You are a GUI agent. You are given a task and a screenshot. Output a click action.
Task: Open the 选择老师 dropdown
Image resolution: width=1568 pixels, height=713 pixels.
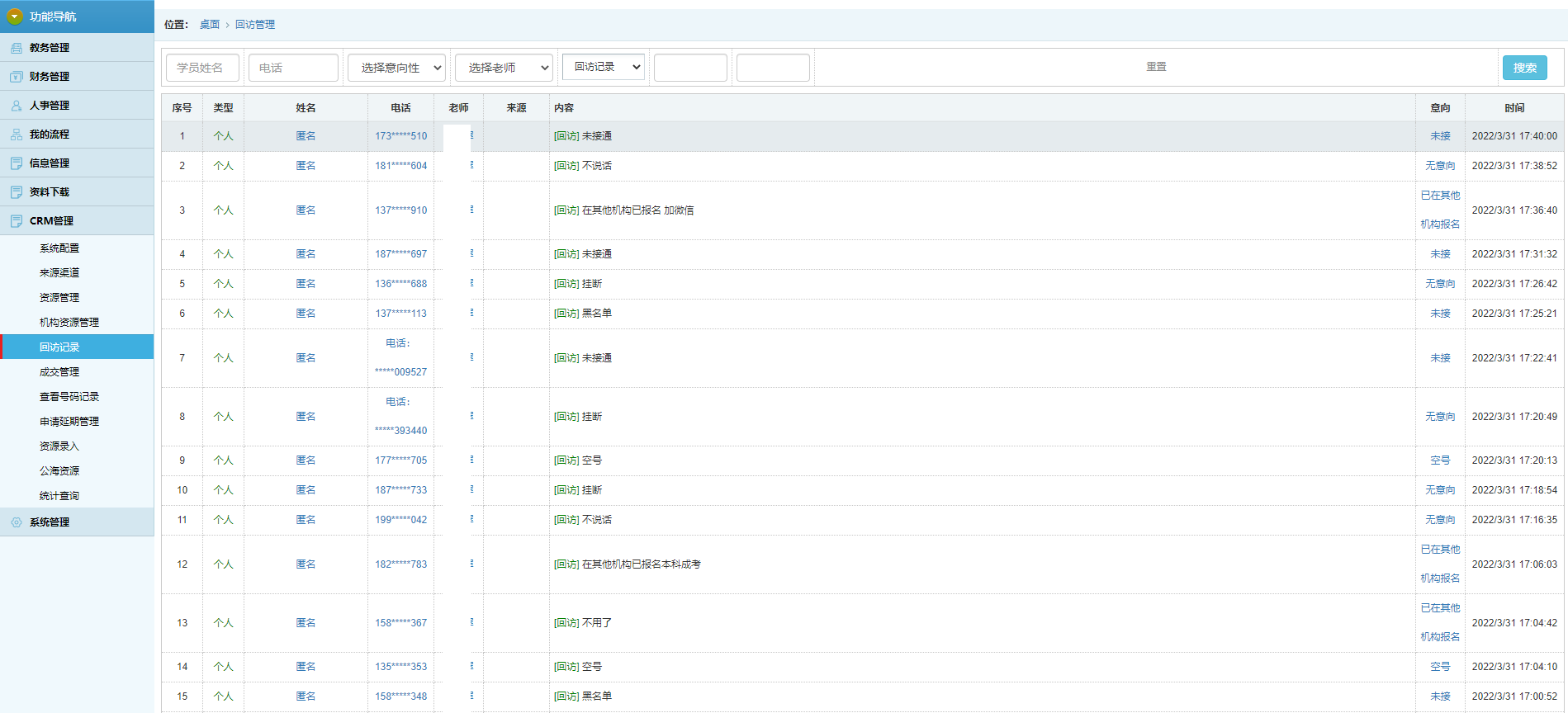pyautogui.click(x=504, y=68)
